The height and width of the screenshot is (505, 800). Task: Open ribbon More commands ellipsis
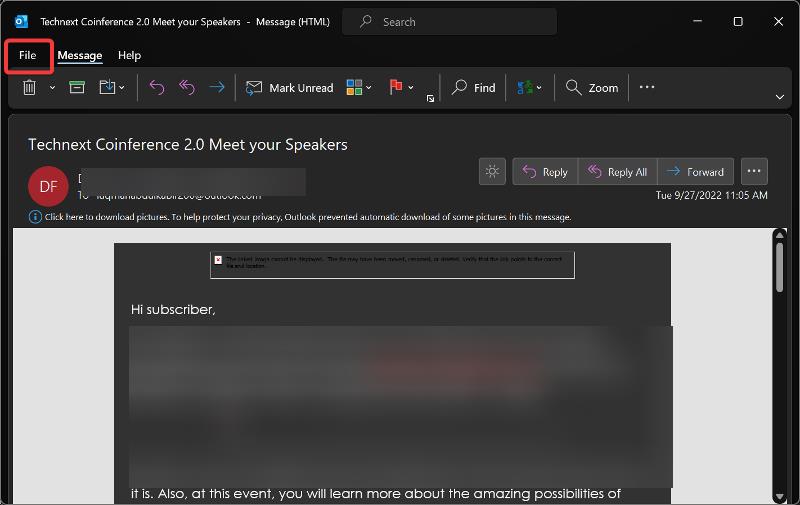coord(647,87)
